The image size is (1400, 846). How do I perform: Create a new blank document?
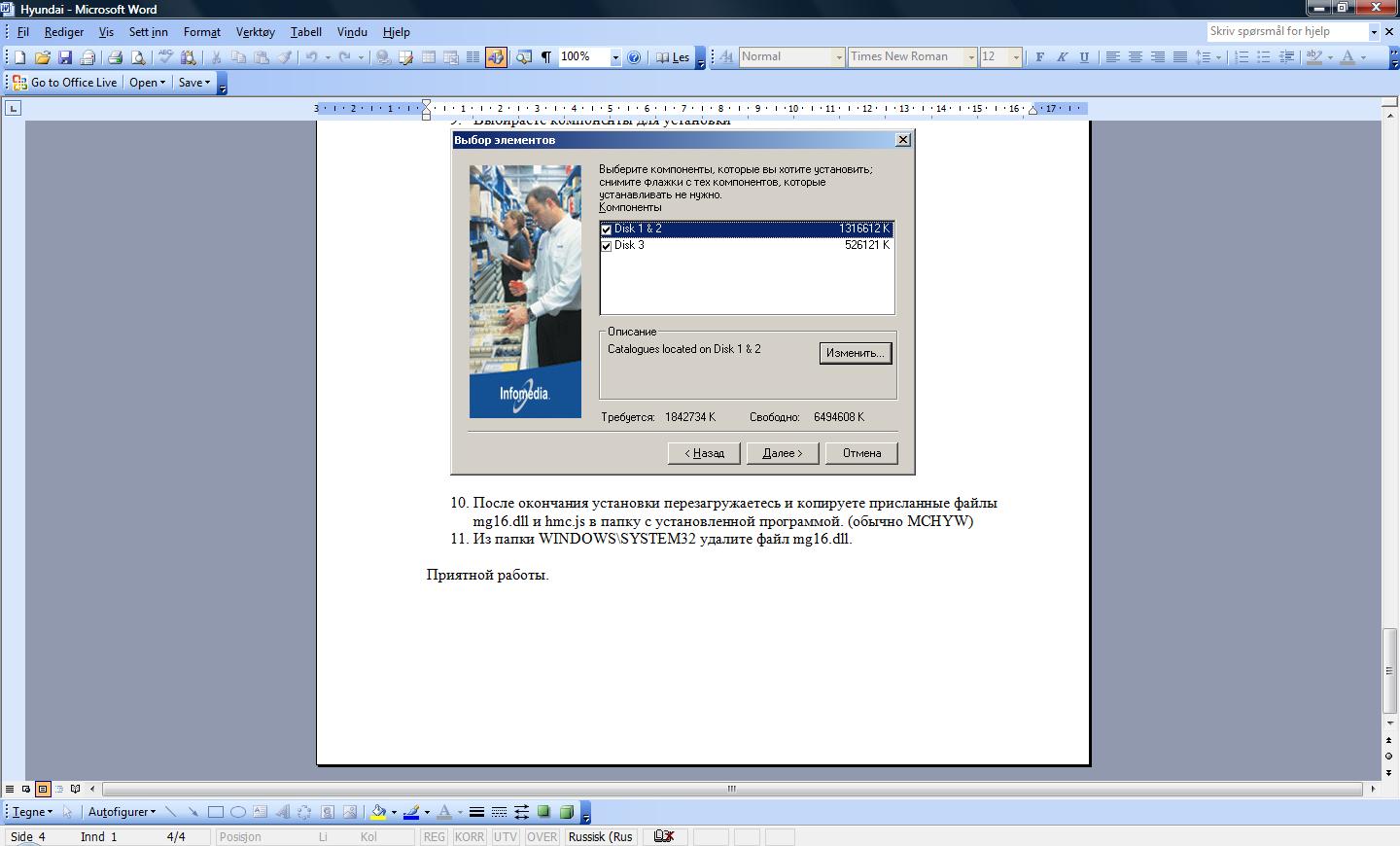[19, 57]
